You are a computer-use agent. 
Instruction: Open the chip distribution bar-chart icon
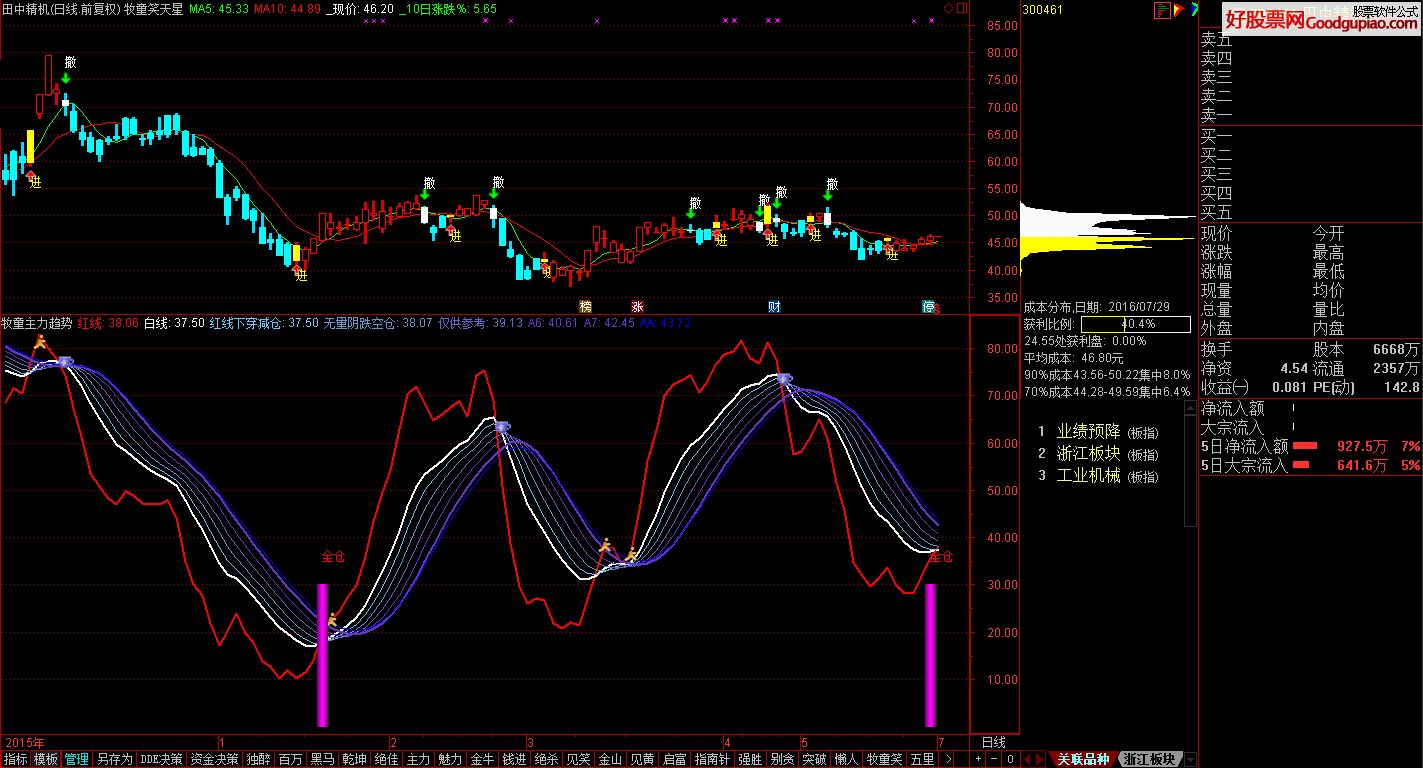click(1162, 9)
